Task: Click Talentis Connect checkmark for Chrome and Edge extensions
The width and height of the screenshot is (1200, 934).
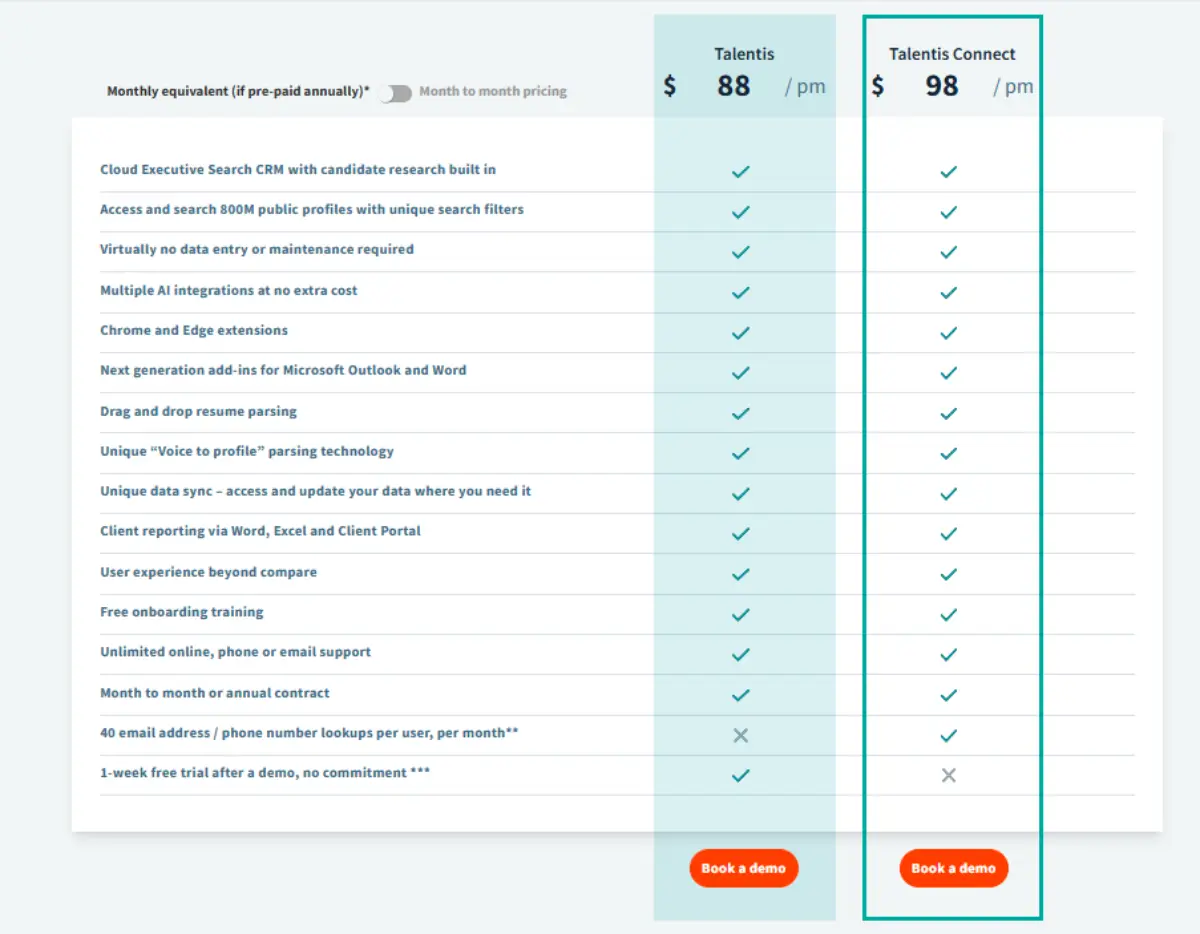Action: (x=948, y=333)
